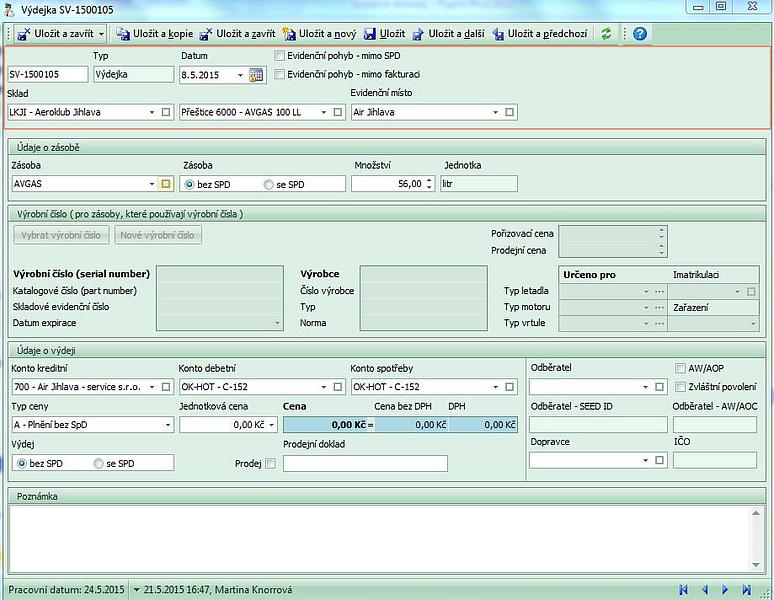Go to first record navigation arrow

684,590
